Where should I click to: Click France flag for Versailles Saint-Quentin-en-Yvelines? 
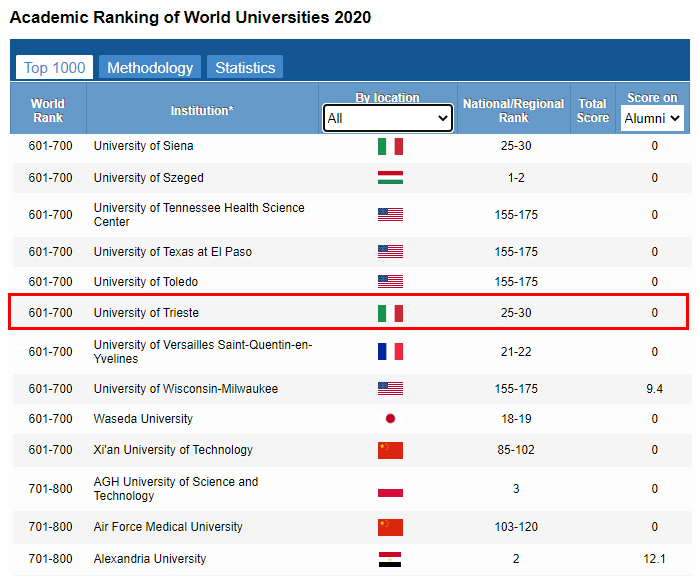[390, 351]
